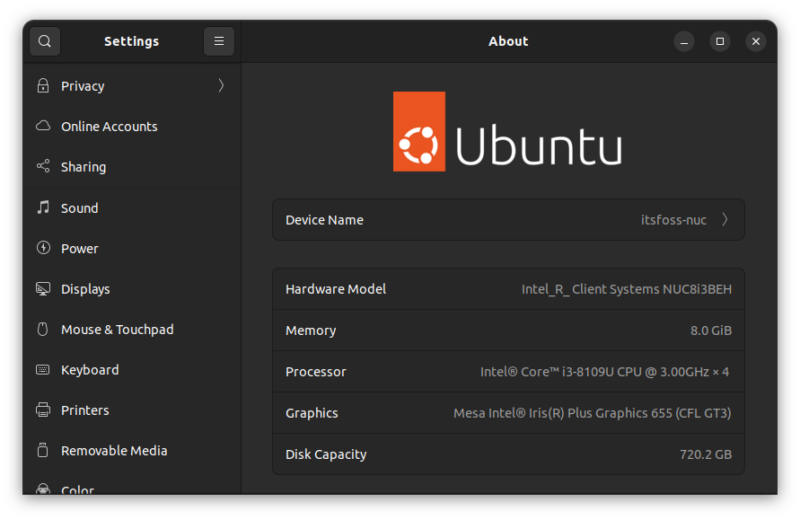Go to Sharing settings

tap(132, 166)
